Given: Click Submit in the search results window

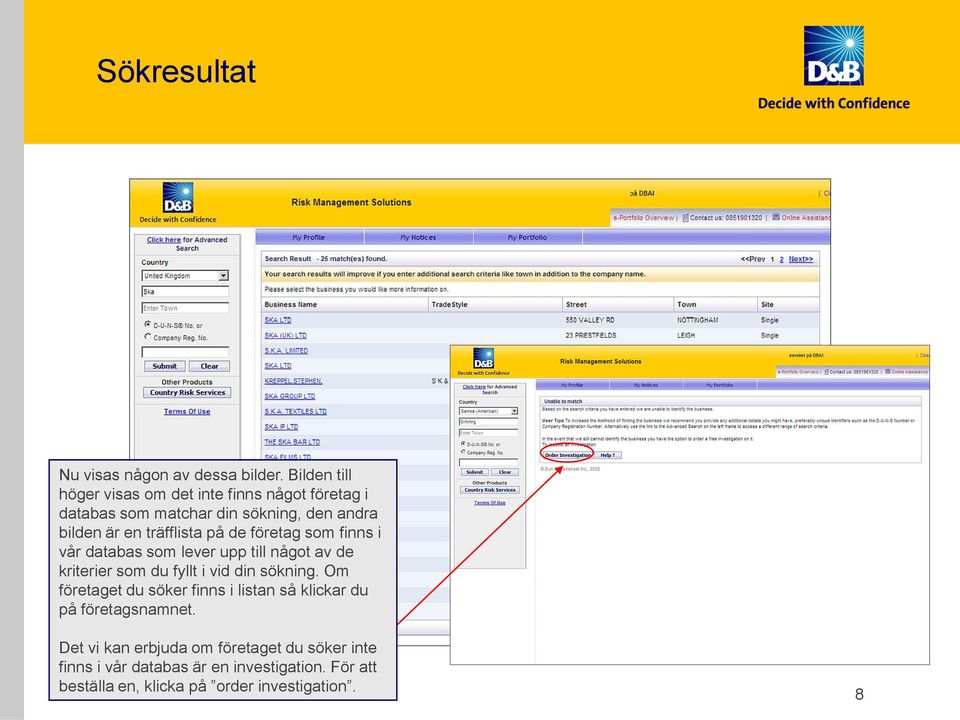Looking at the screenshot, I should (165, 366).
